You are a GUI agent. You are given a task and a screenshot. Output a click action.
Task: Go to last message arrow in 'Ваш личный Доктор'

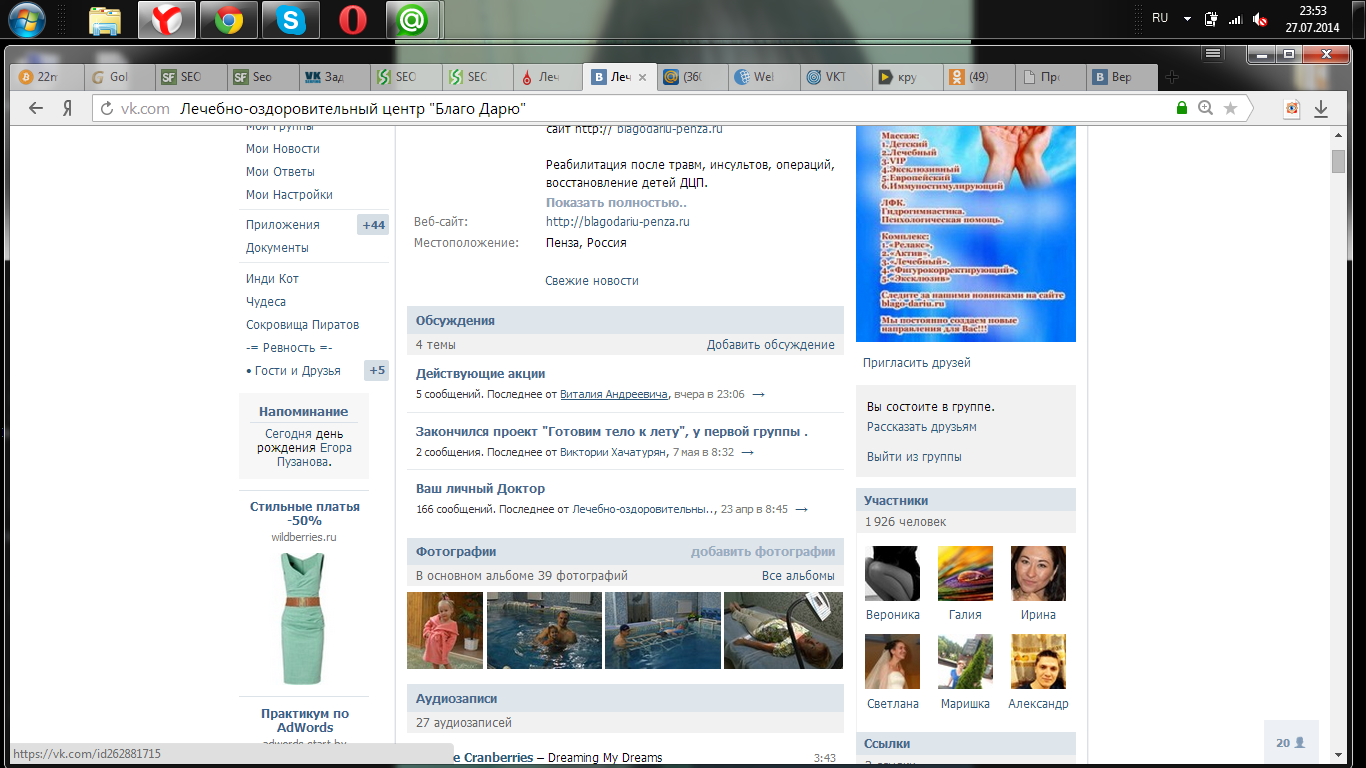pos(800,509)
